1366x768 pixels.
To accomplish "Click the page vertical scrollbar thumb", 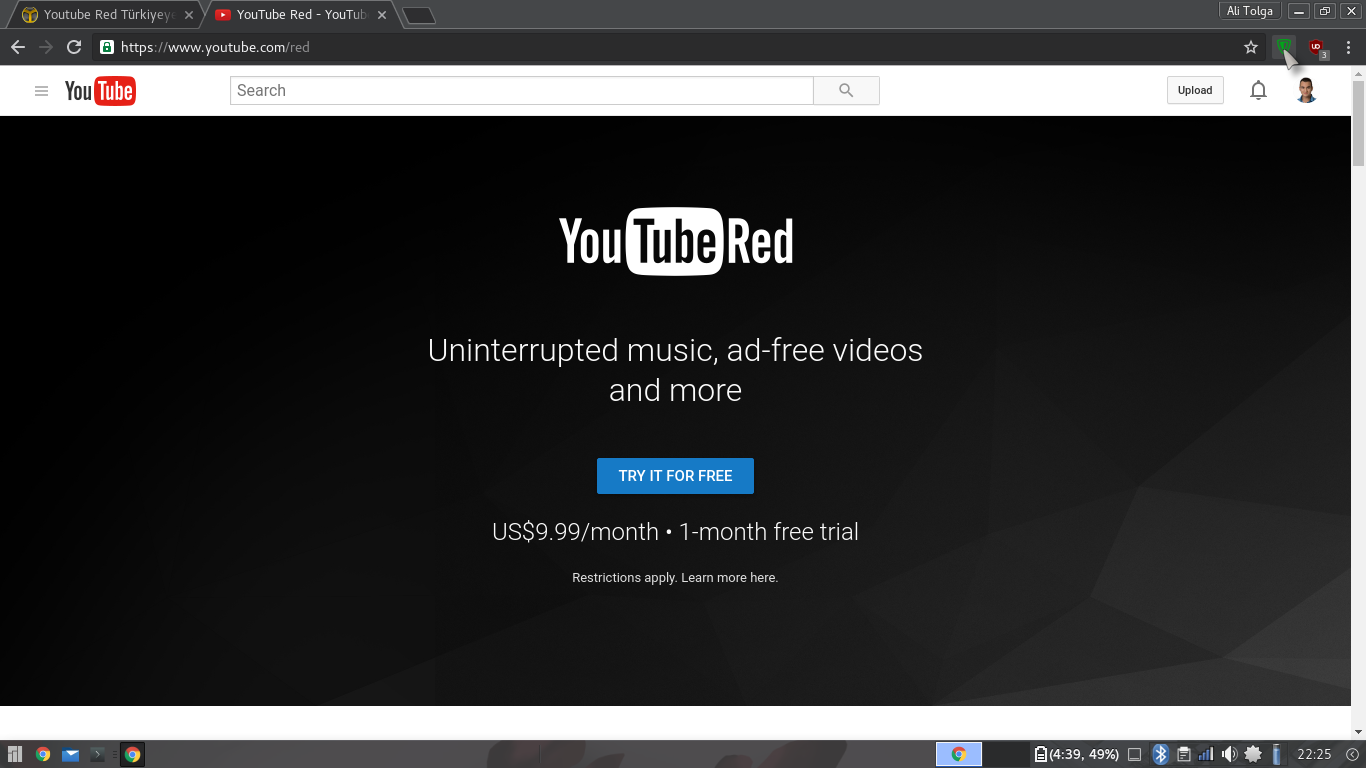I will coord(1358,122).
